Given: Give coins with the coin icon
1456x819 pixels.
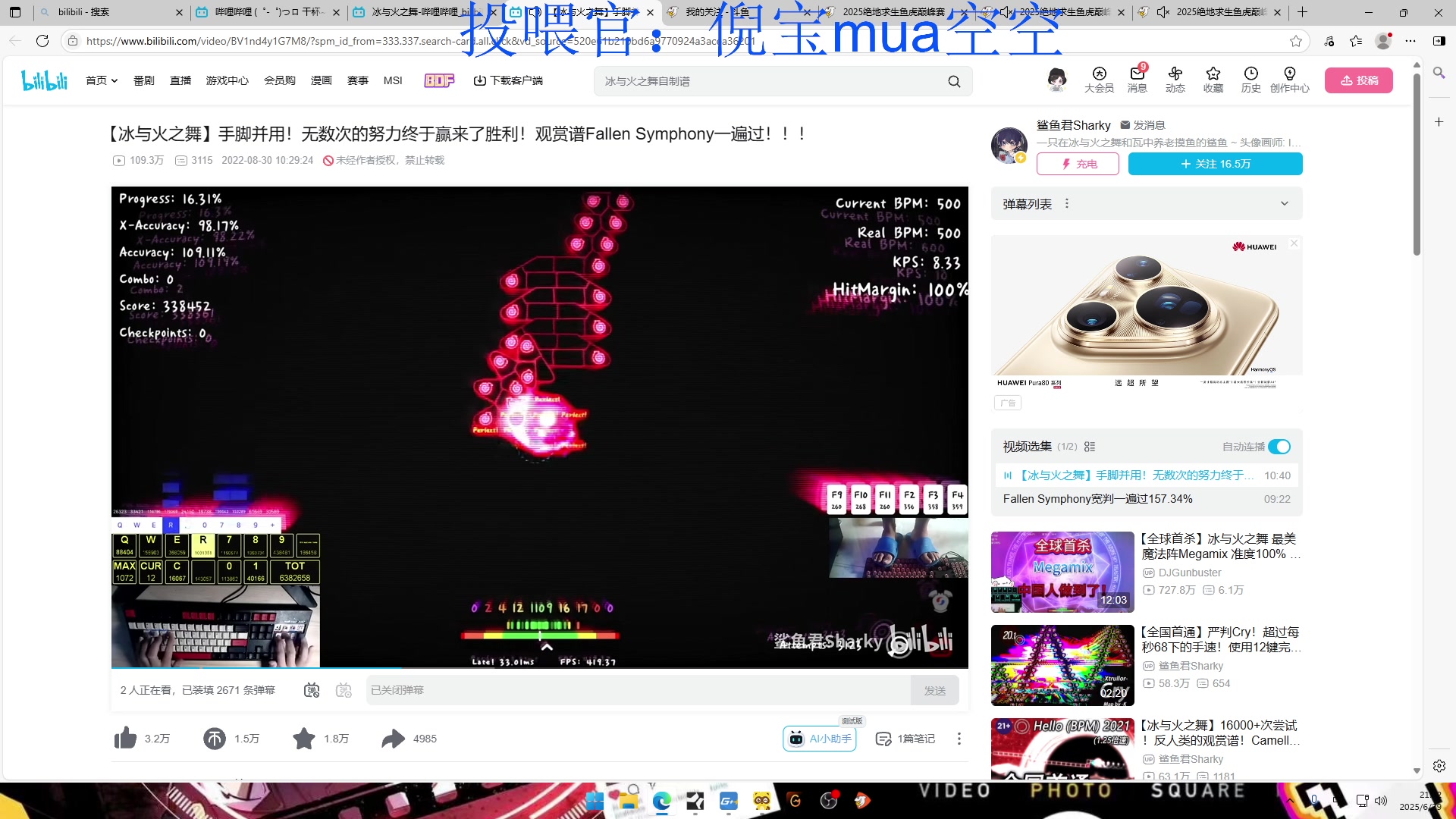Looking at the screenshot, I should click(x=215, y=739).
